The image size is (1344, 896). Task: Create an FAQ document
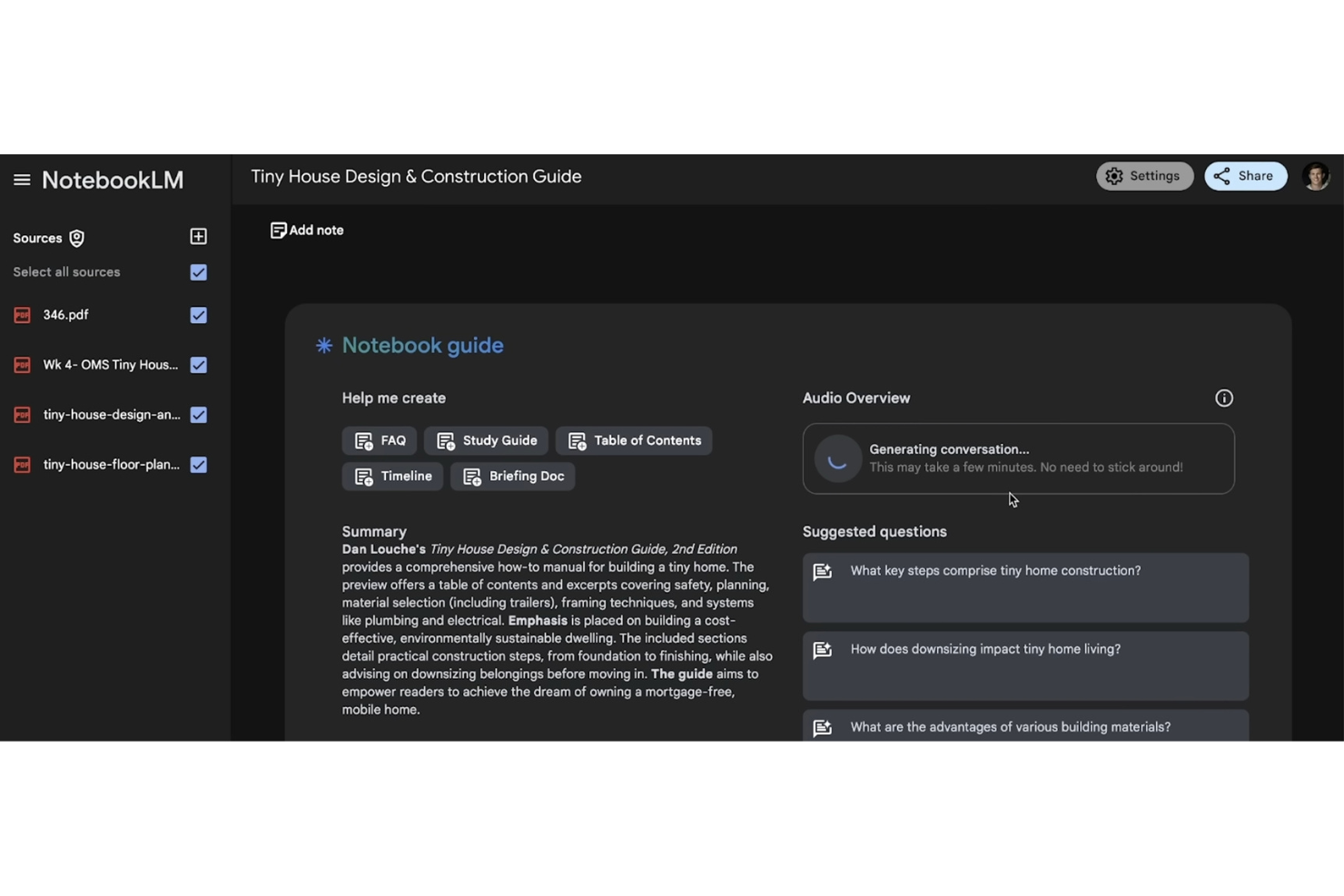point(380,440)
